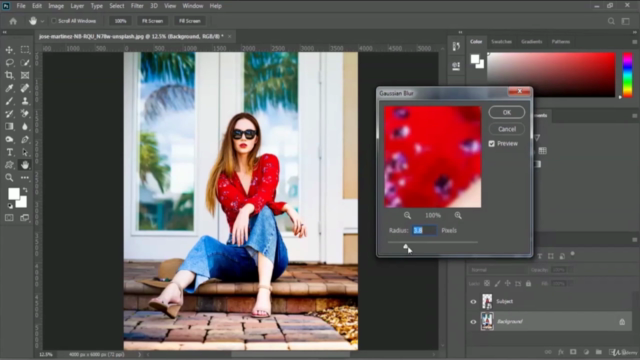Viewport: 640px width, 360px height.
Task: Select the Lasso tool
Action: [9, 62]
